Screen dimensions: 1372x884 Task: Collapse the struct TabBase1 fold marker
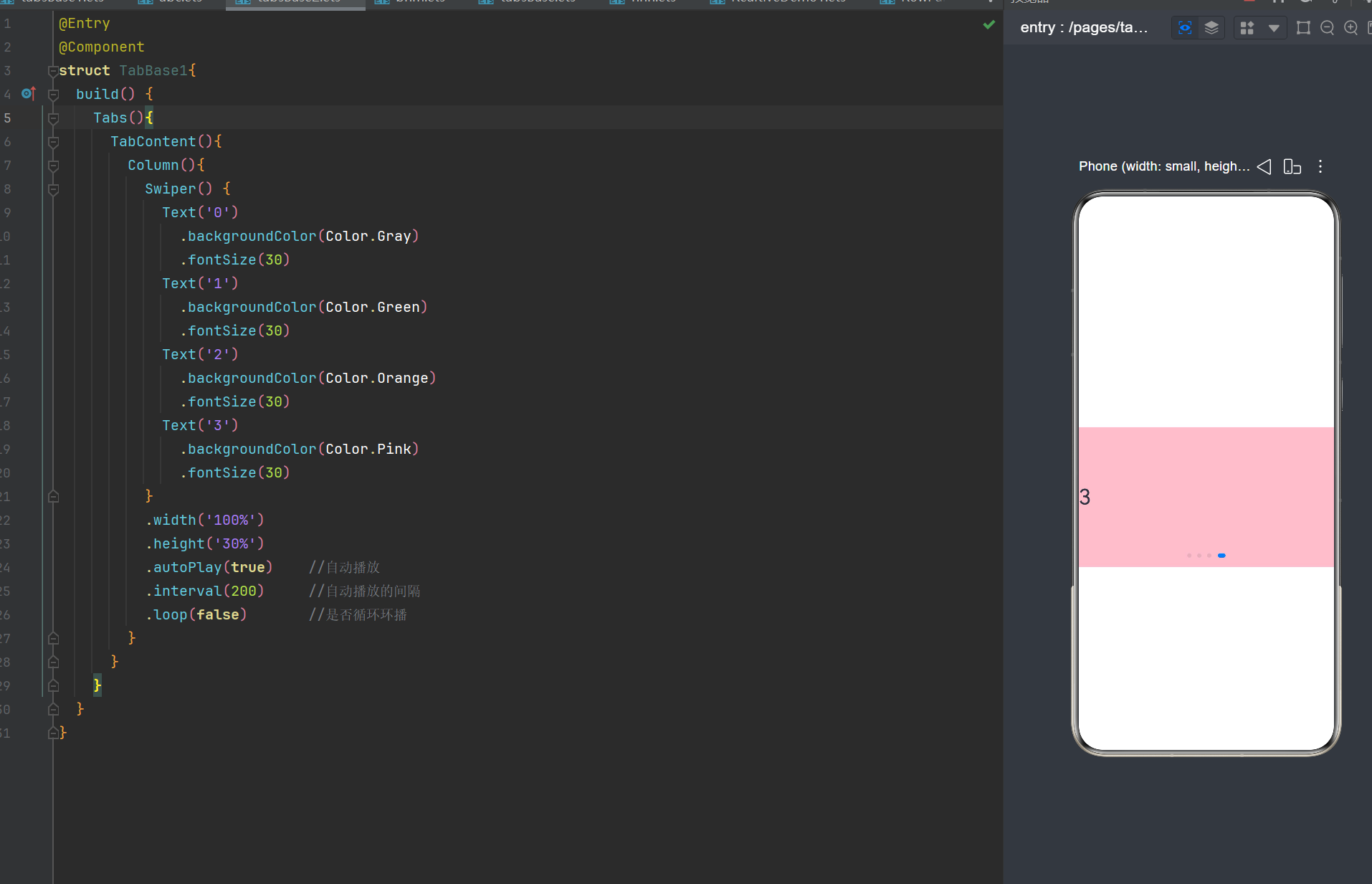pos(53,71)
